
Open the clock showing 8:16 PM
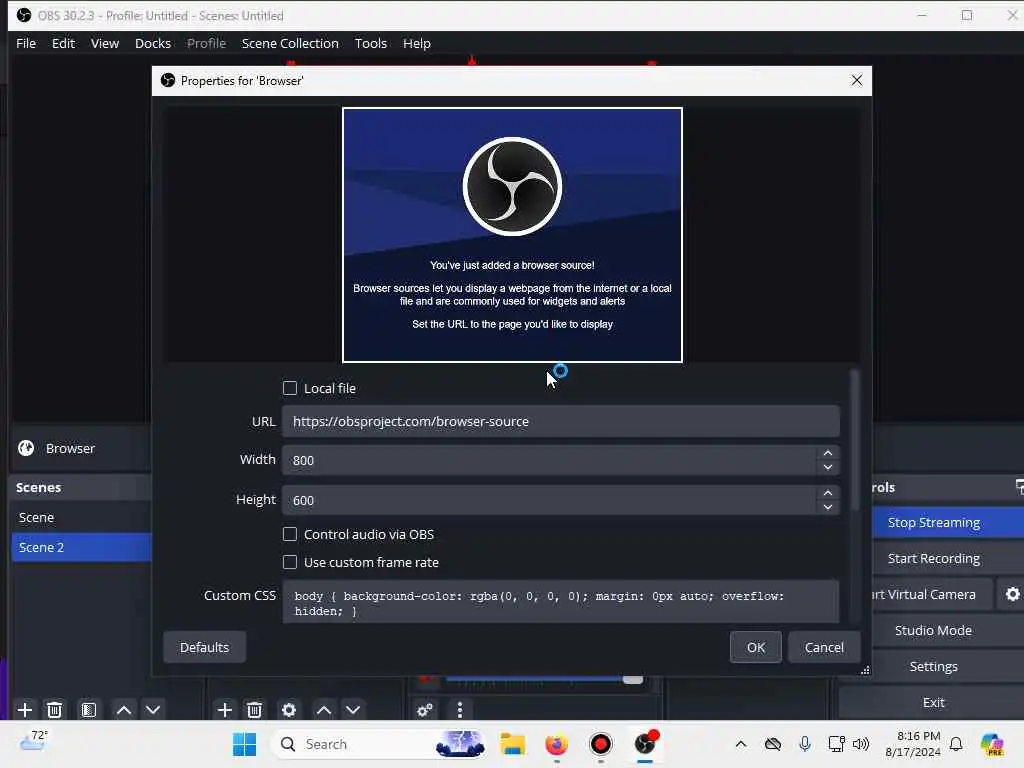click(913, 744)
